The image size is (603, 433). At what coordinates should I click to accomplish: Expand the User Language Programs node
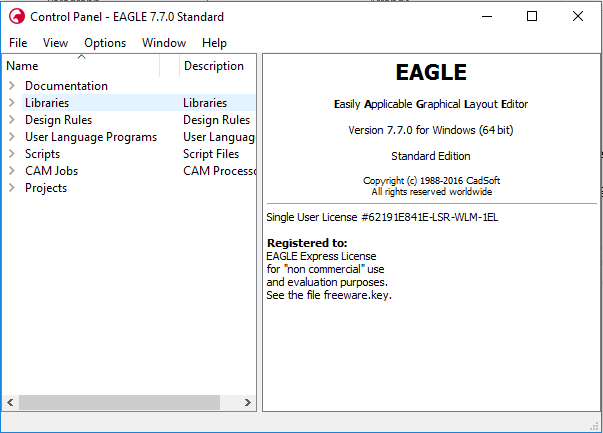tap(12, 137)
